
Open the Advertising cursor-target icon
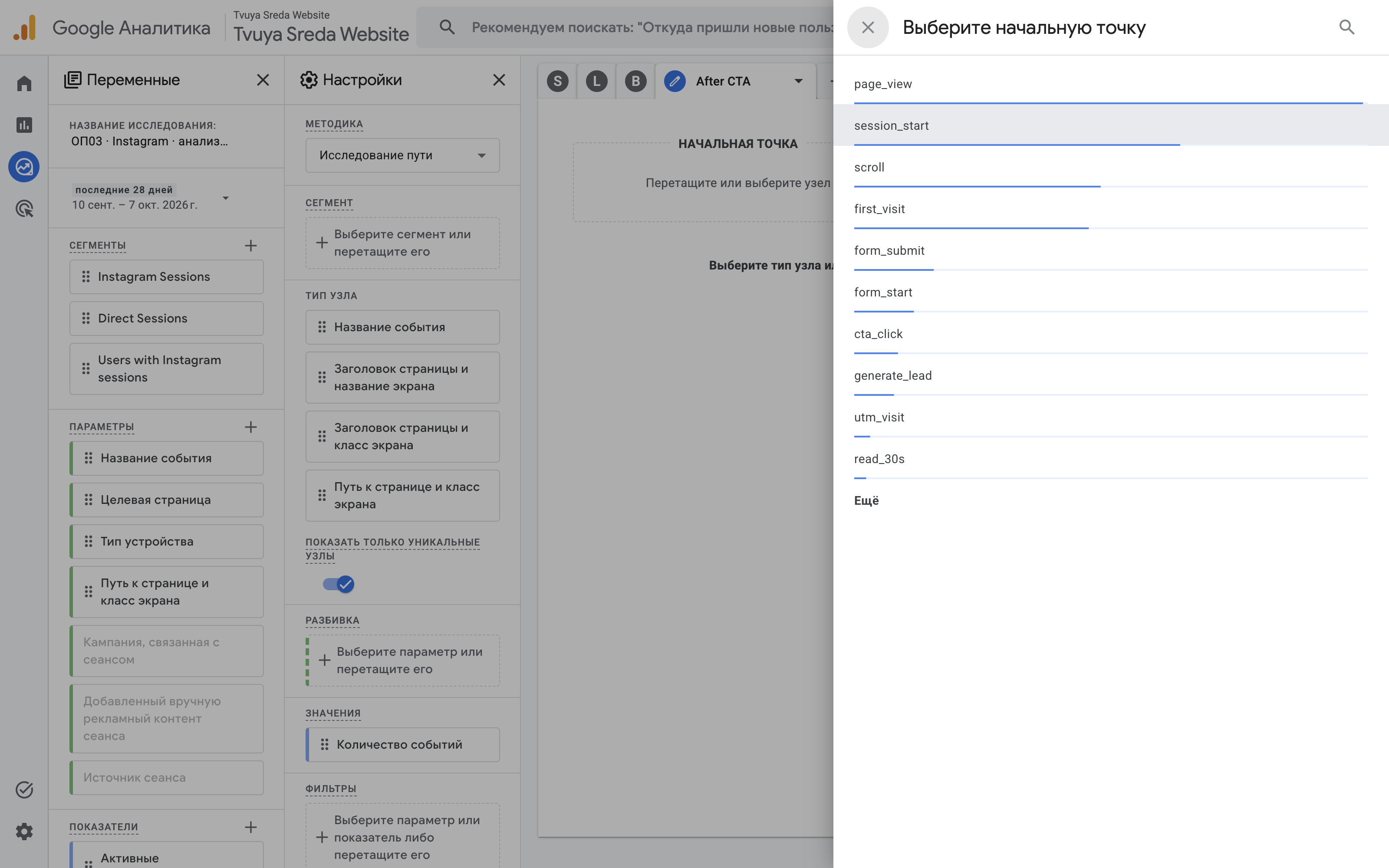[x=24, y=208]
